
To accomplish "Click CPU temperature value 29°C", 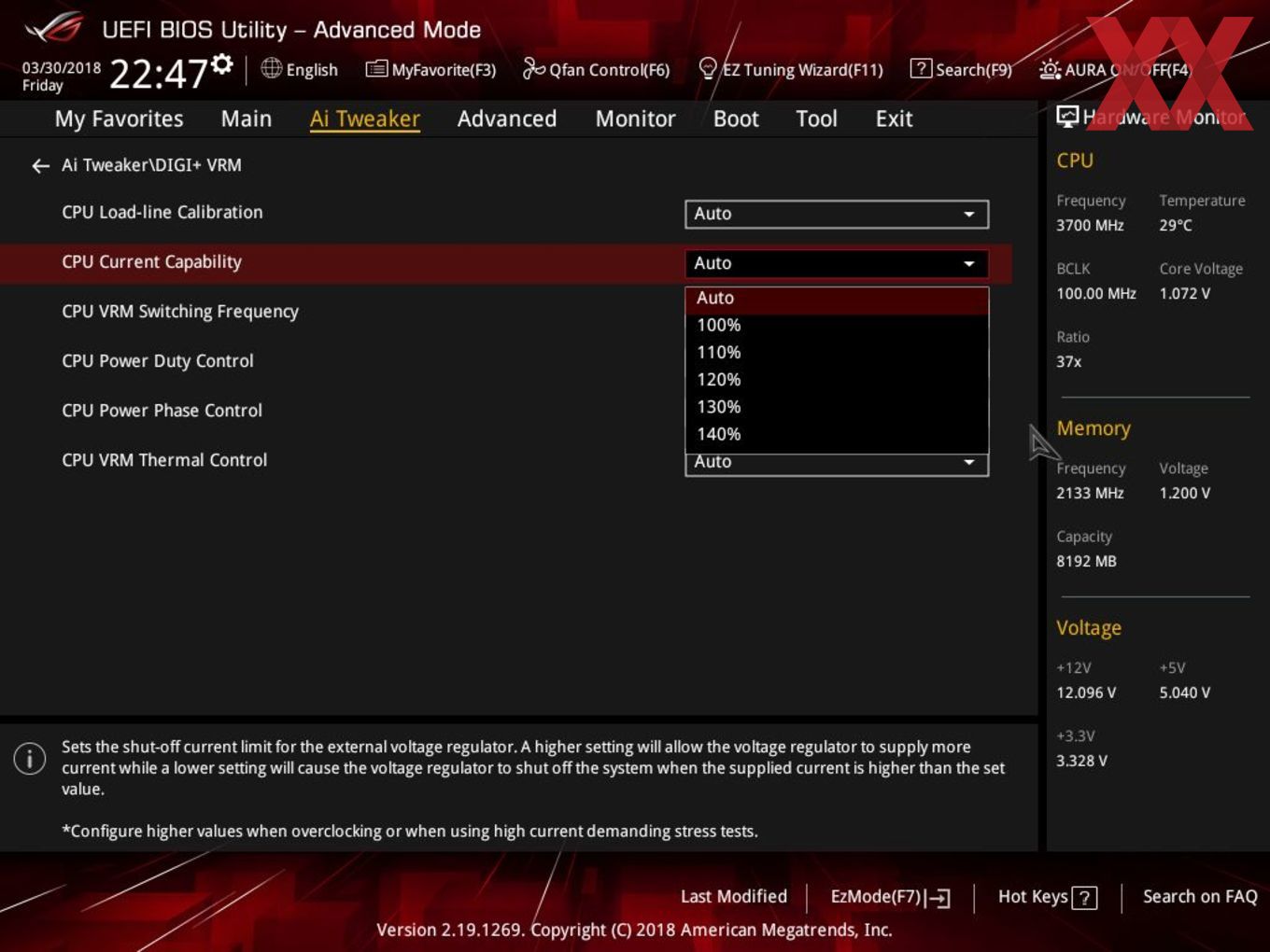I will click(x=1176, y=225).
